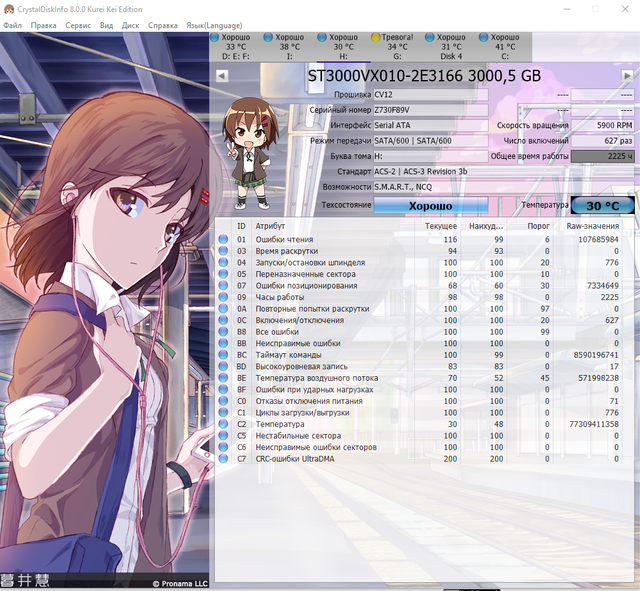Select the Disk 4 tab

[451, 47]
